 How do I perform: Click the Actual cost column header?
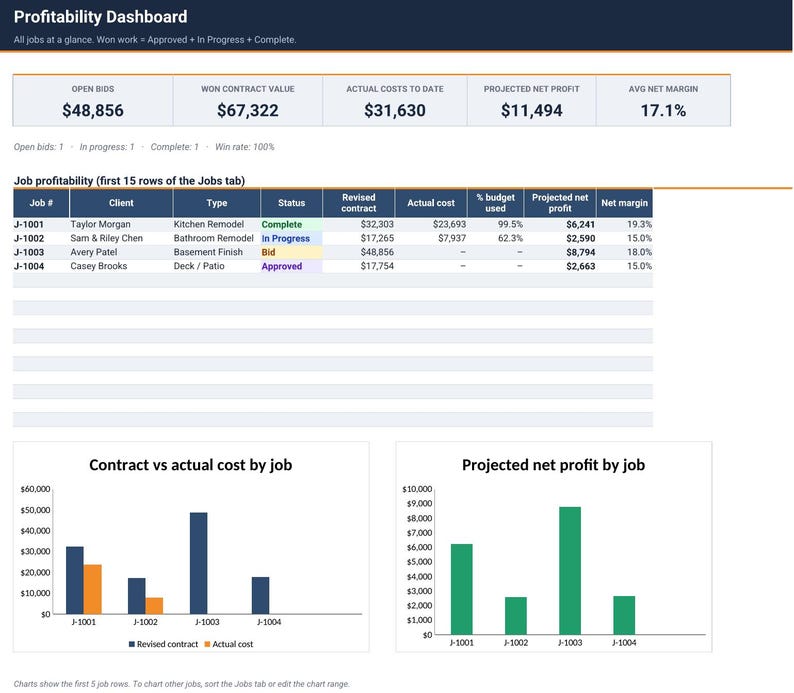(x=431, y=203)
